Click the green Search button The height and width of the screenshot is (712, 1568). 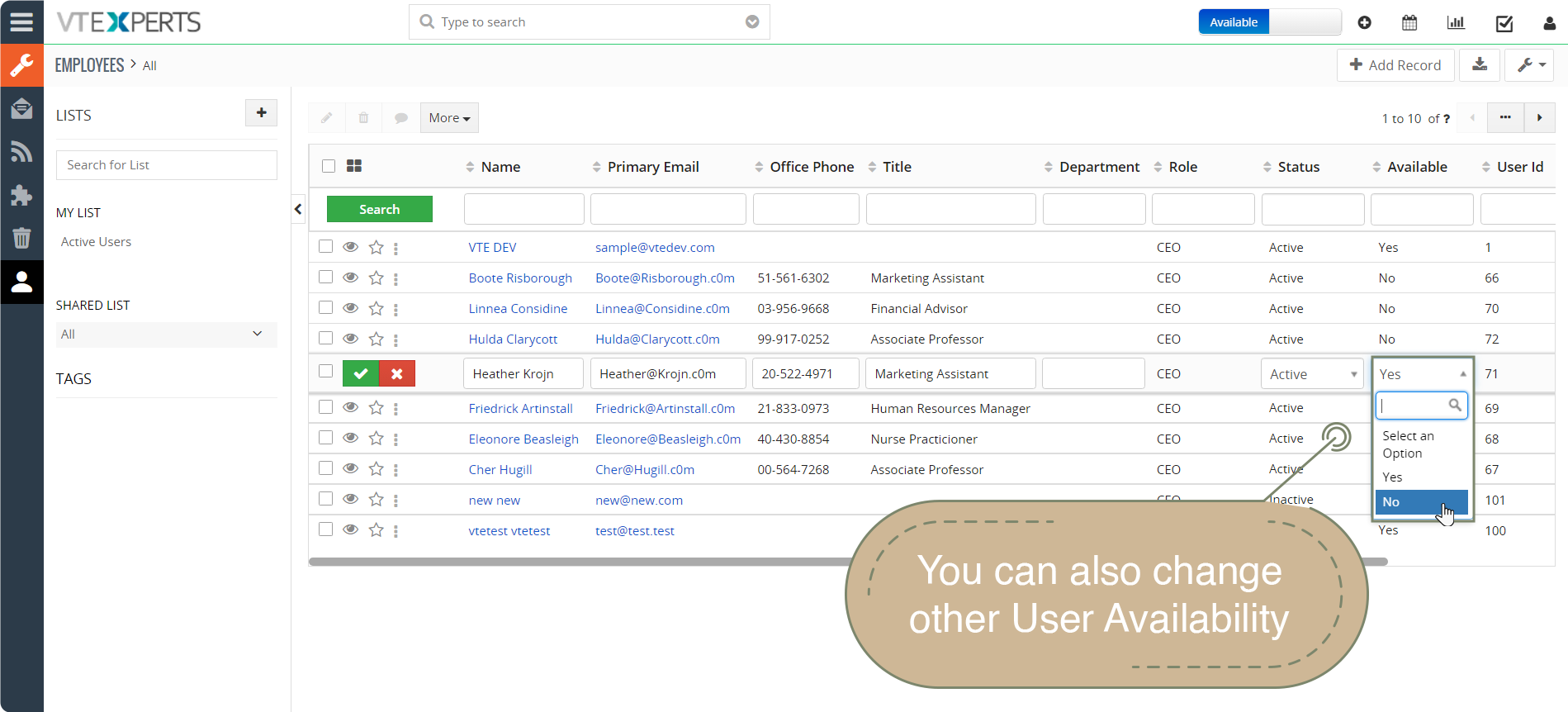(380, 209)
